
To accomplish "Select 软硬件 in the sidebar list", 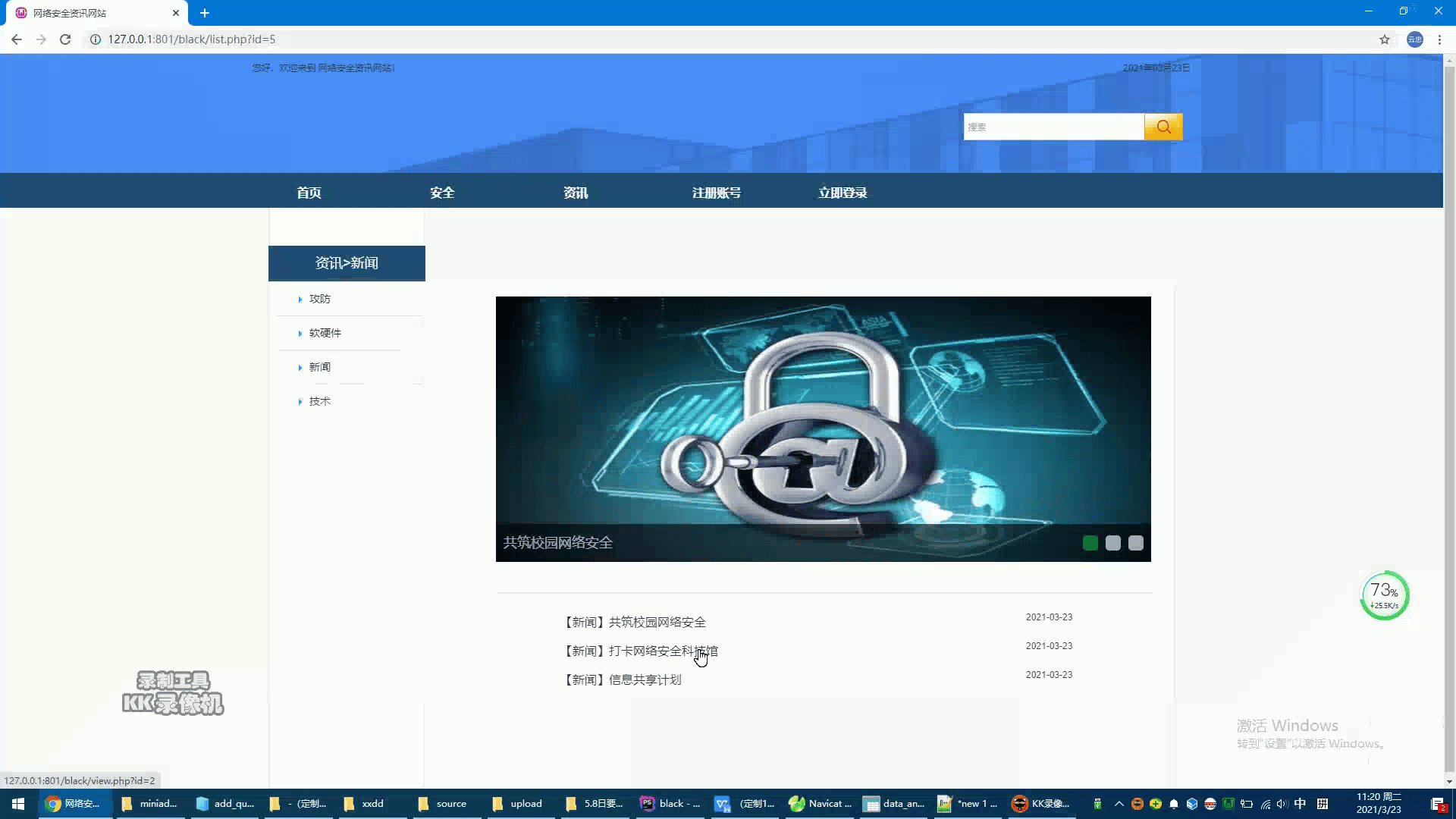I will pyautogui.click(x=325, y=333).
